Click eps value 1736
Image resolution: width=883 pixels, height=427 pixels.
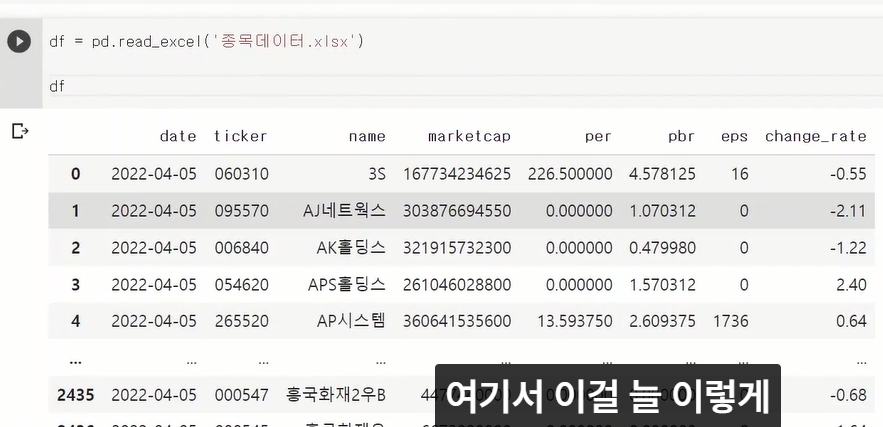(730, 322)
